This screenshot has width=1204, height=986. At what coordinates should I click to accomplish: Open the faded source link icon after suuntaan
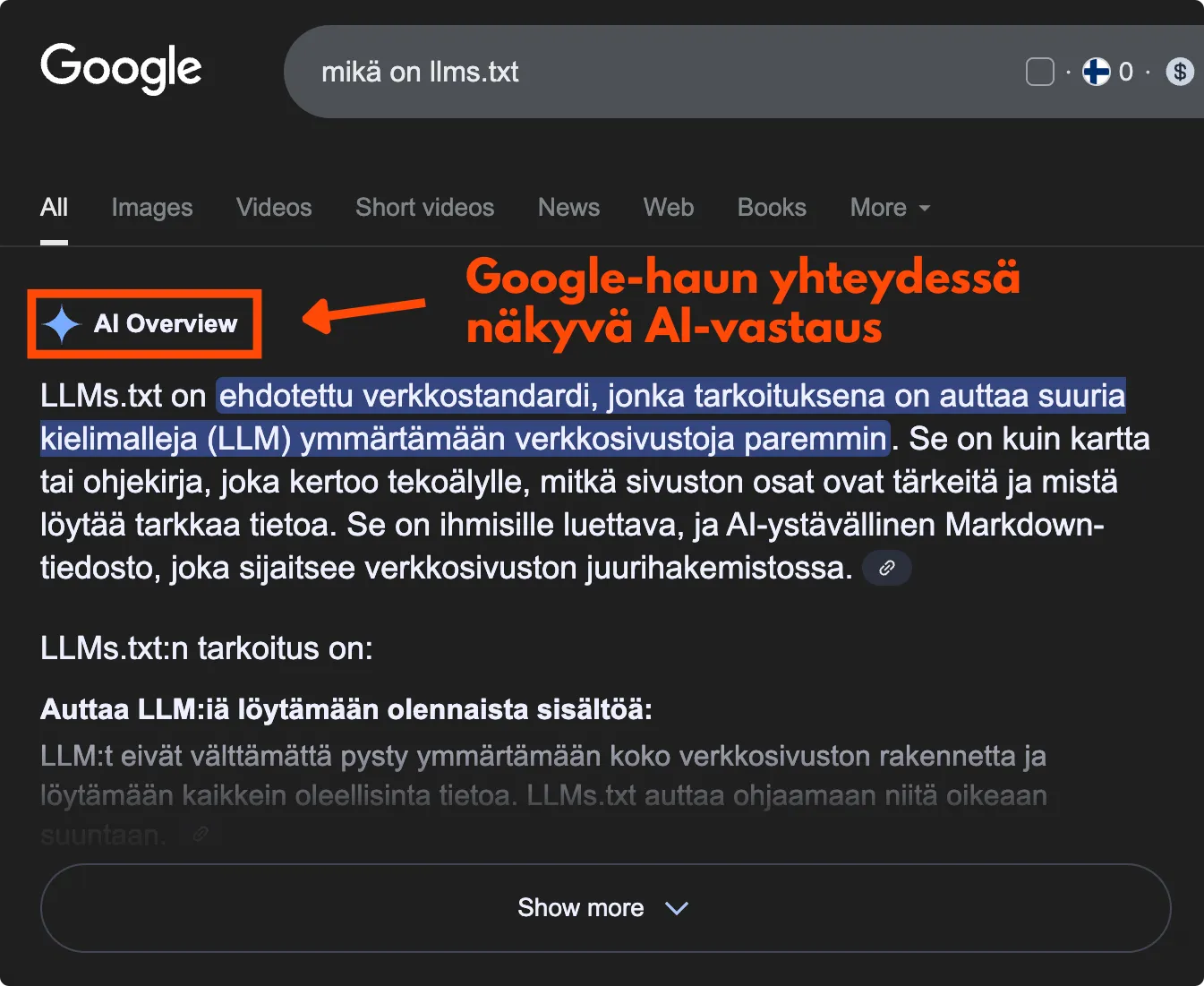tap(201, 835)
